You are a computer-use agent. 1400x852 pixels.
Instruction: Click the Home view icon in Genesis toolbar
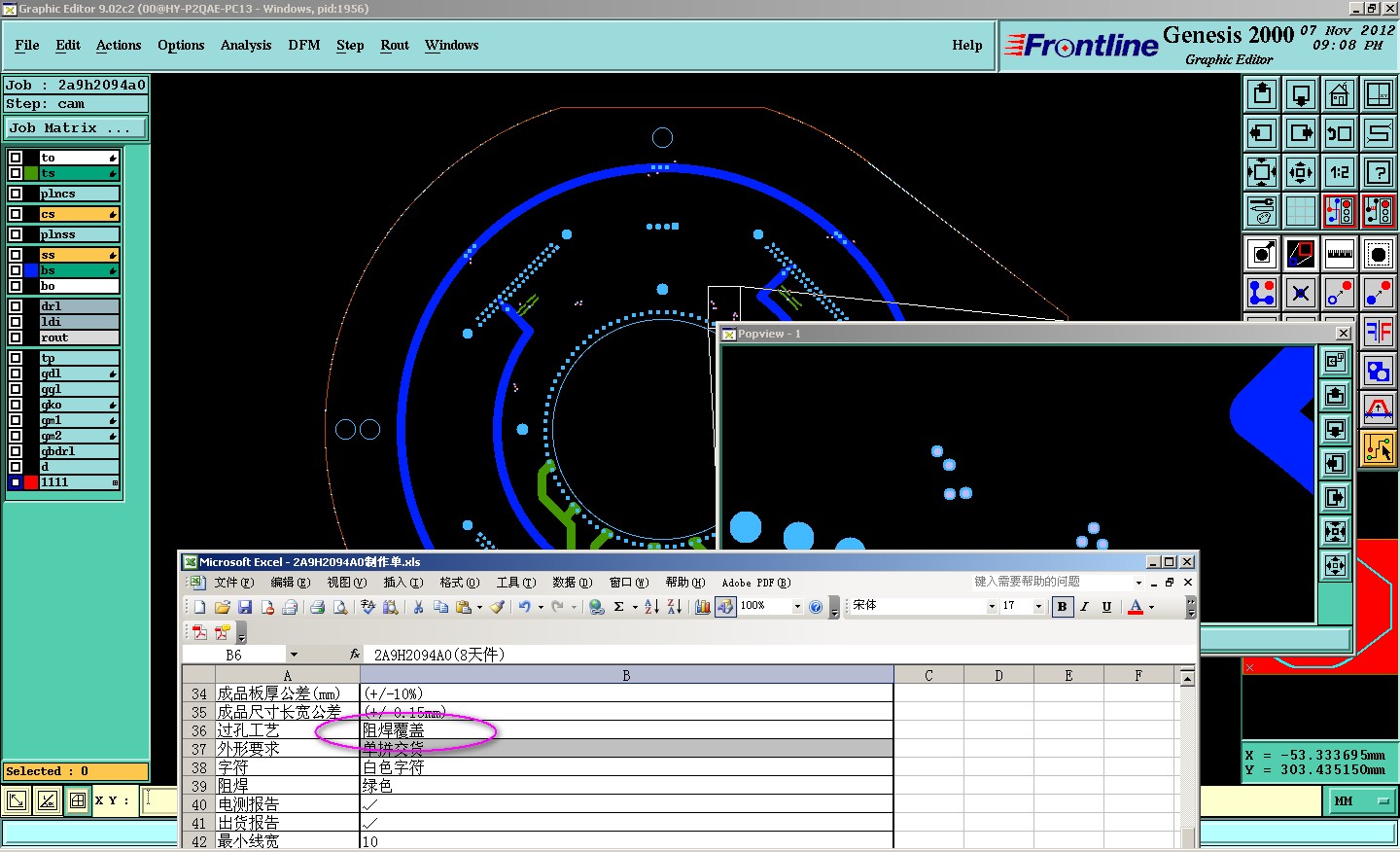[x=1340, y=94]
